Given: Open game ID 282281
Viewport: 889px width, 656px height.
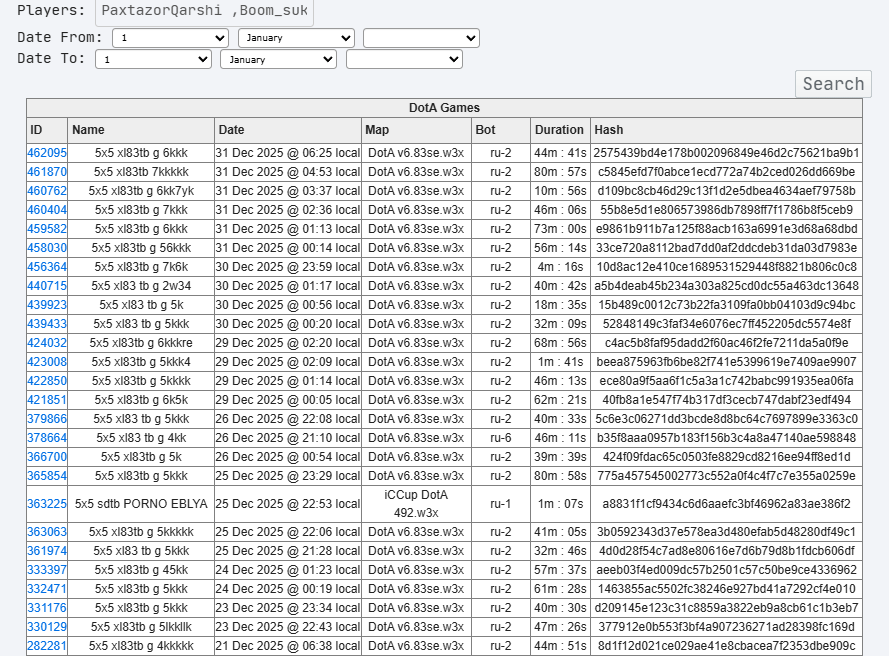Looking at the screenshot, I should (47, 646).
